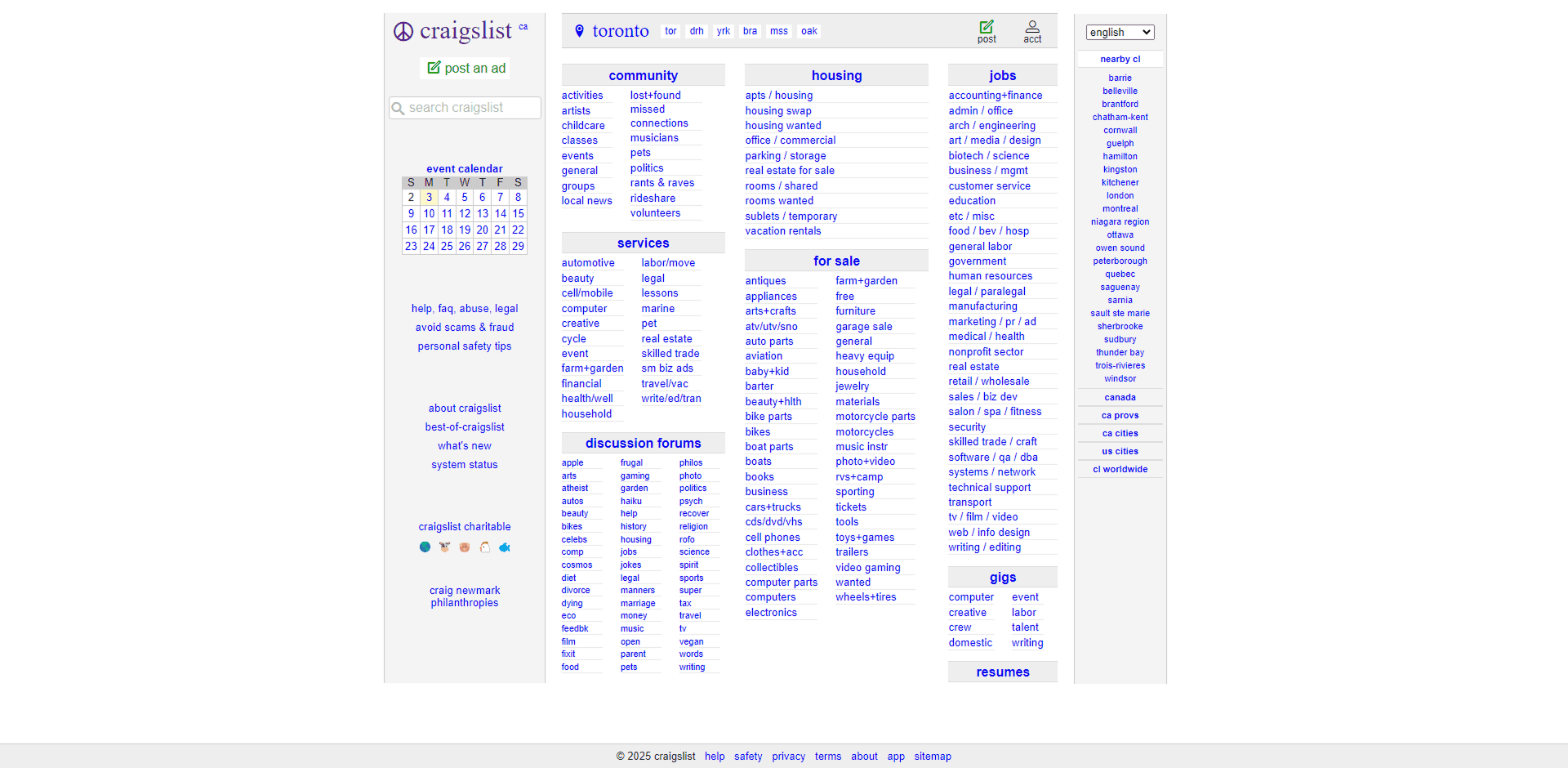Screen dimensions: 1568x768
Task: Collapse the nearby cl section header
Action: click(x=1120, y=60)
